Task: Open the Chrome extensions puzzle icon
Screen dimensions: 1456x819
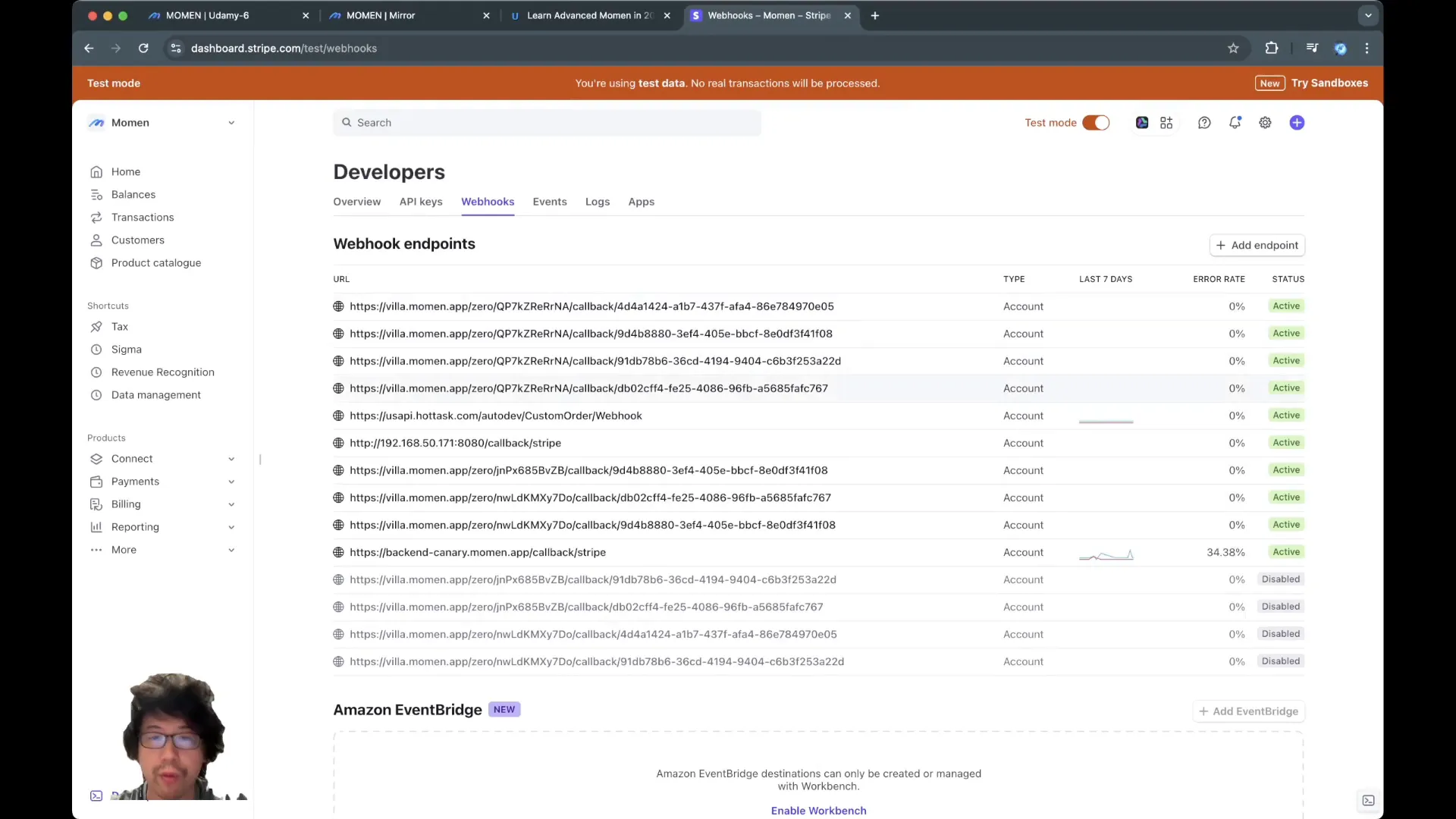Action: pyautogui.click(x=1272, y=49)
